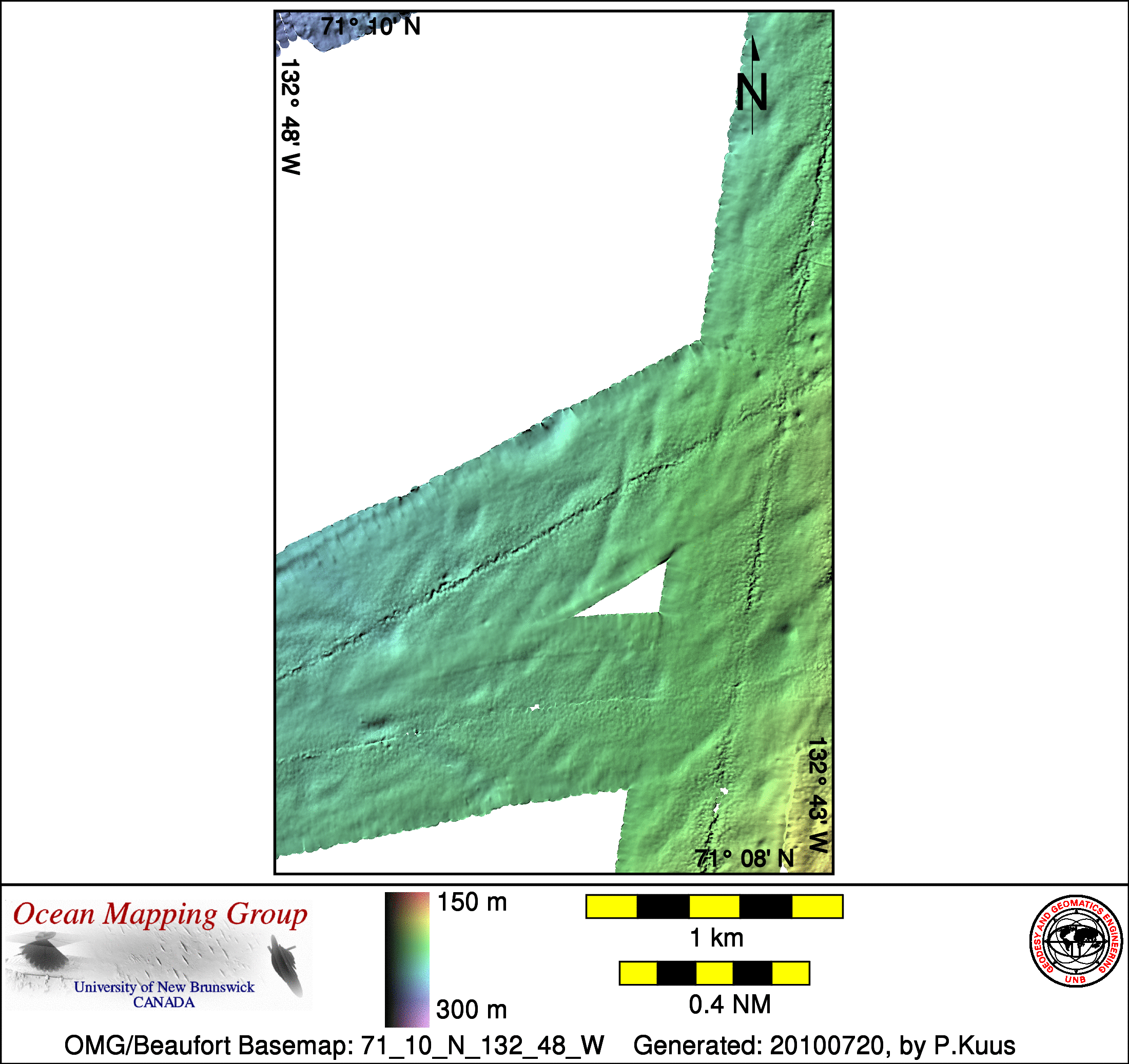Click the 0.4 NM scale bar
1129x1064 pixels.
[x=714, y=973]
